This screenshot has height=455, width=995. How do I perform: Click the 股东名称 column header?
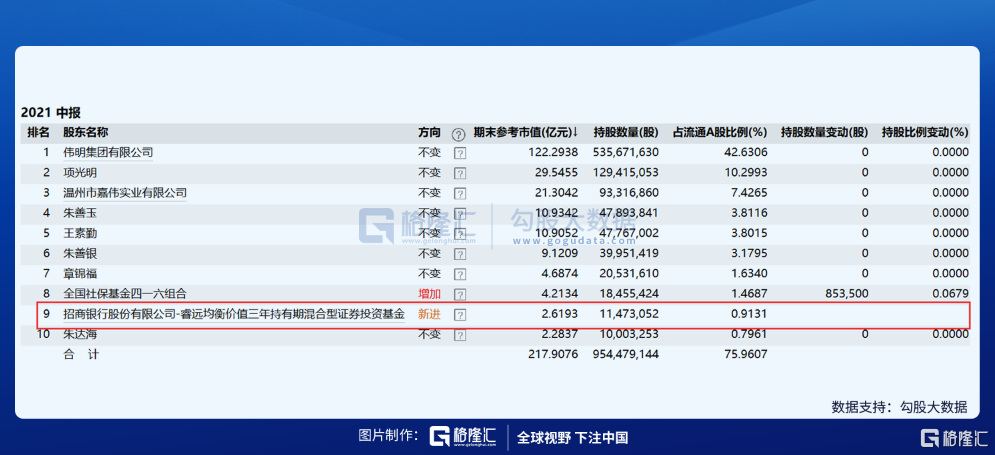(x=86, y=133)
